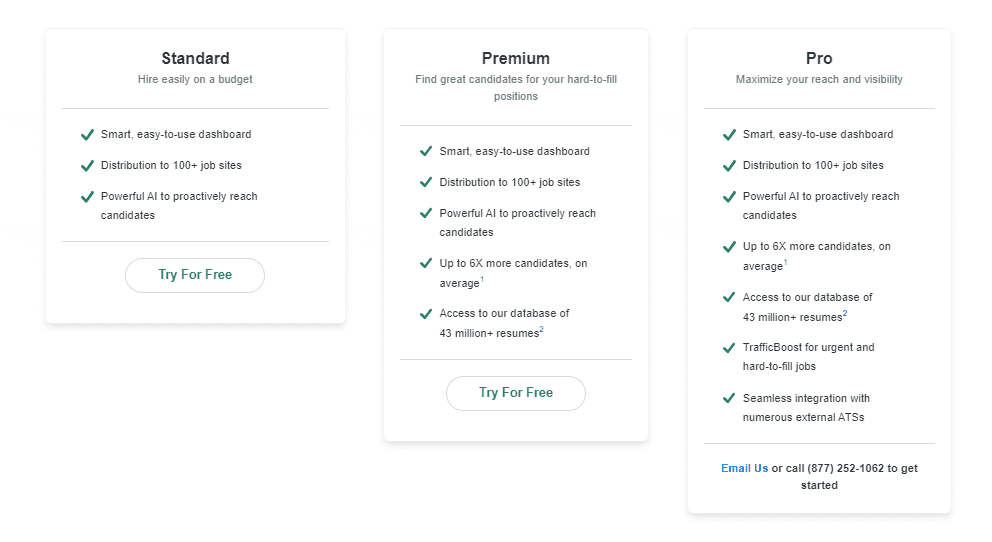The height and width of the screenshot is (542, 992).
Task: Click the TrafficBoost feature text in Pro
Action: tap(808, 357)
